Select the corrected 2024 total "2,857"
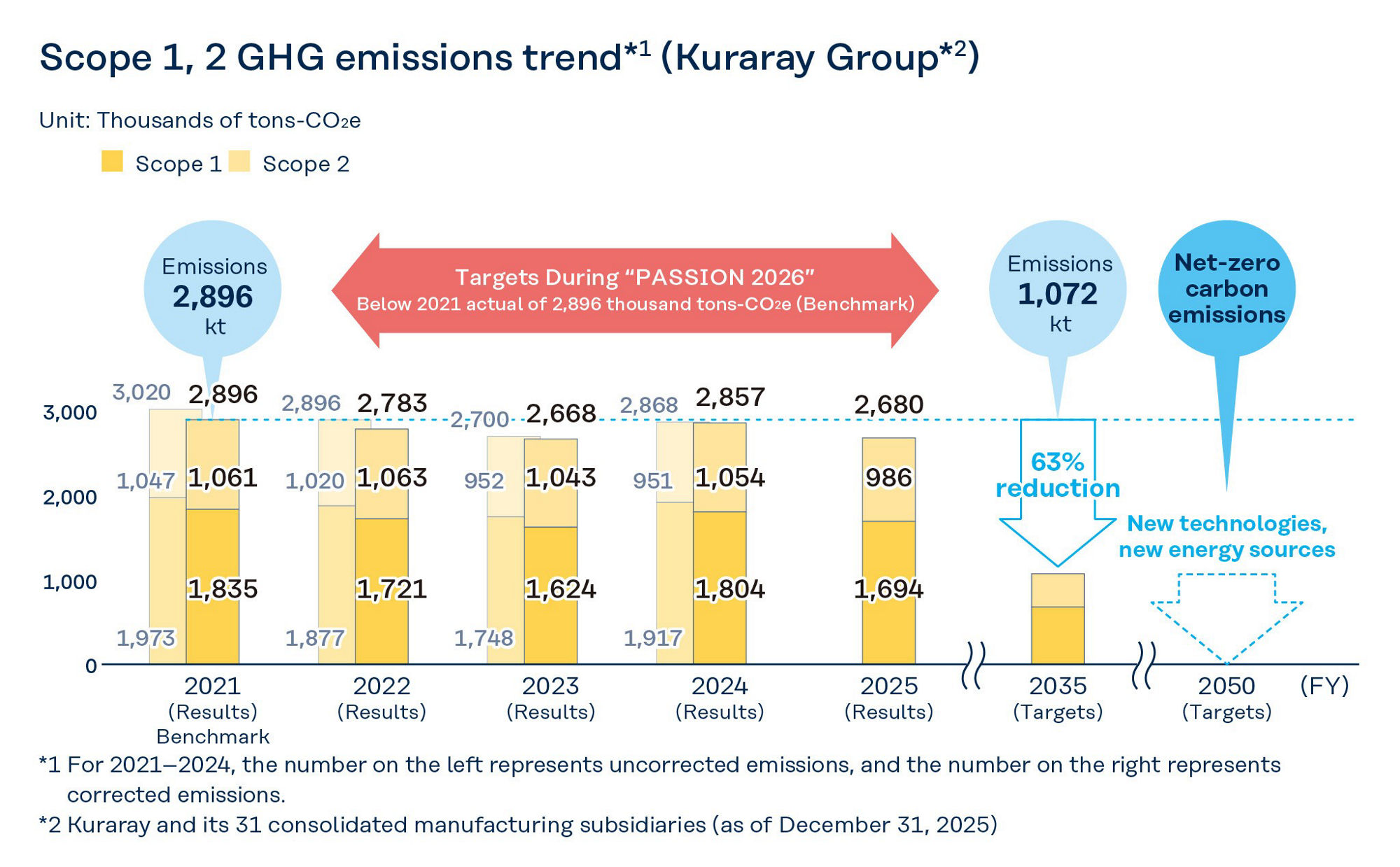 [x=730, y=397]
